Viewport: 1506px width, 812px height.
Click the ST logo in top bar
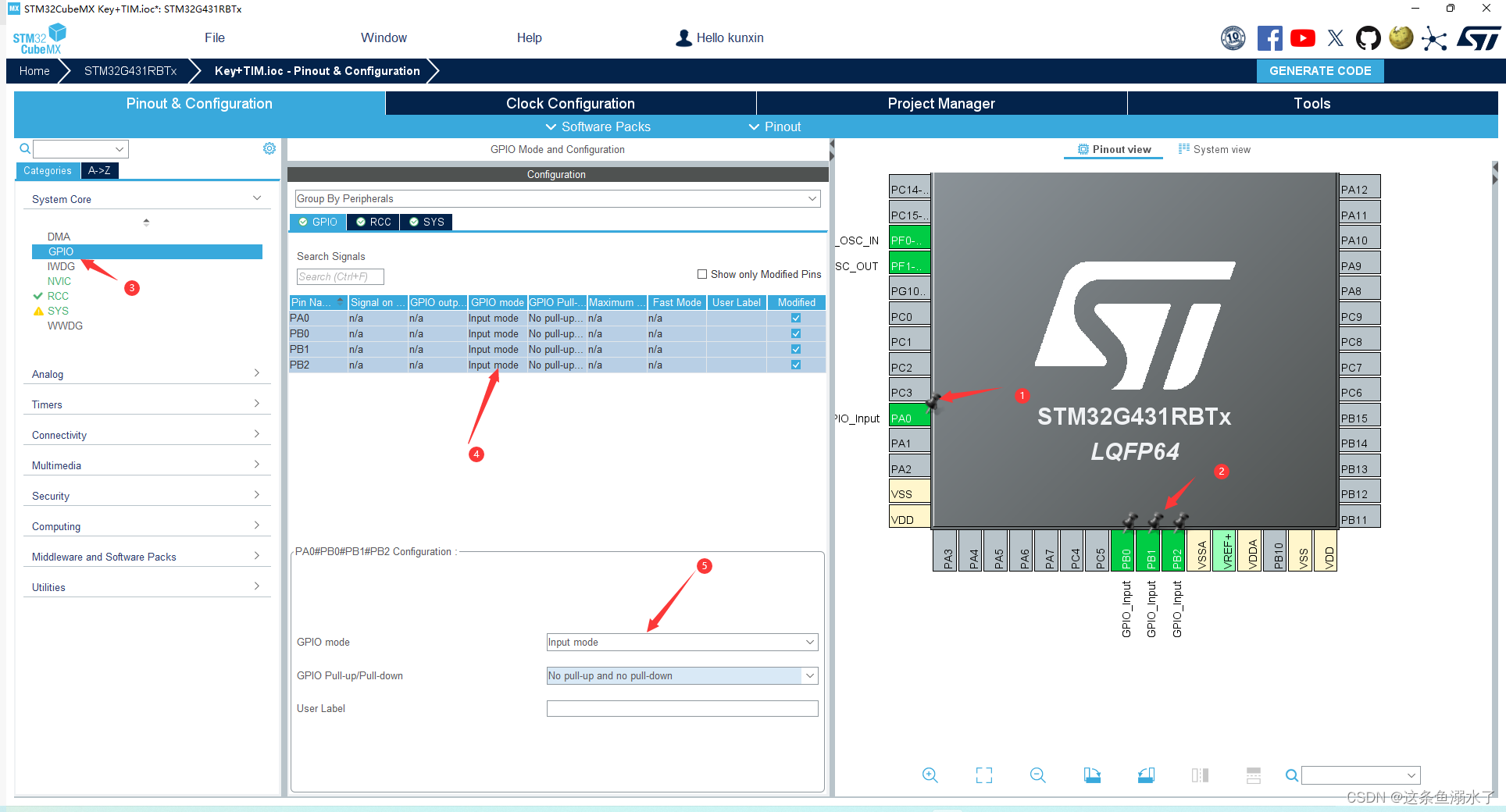(1479, 37)
